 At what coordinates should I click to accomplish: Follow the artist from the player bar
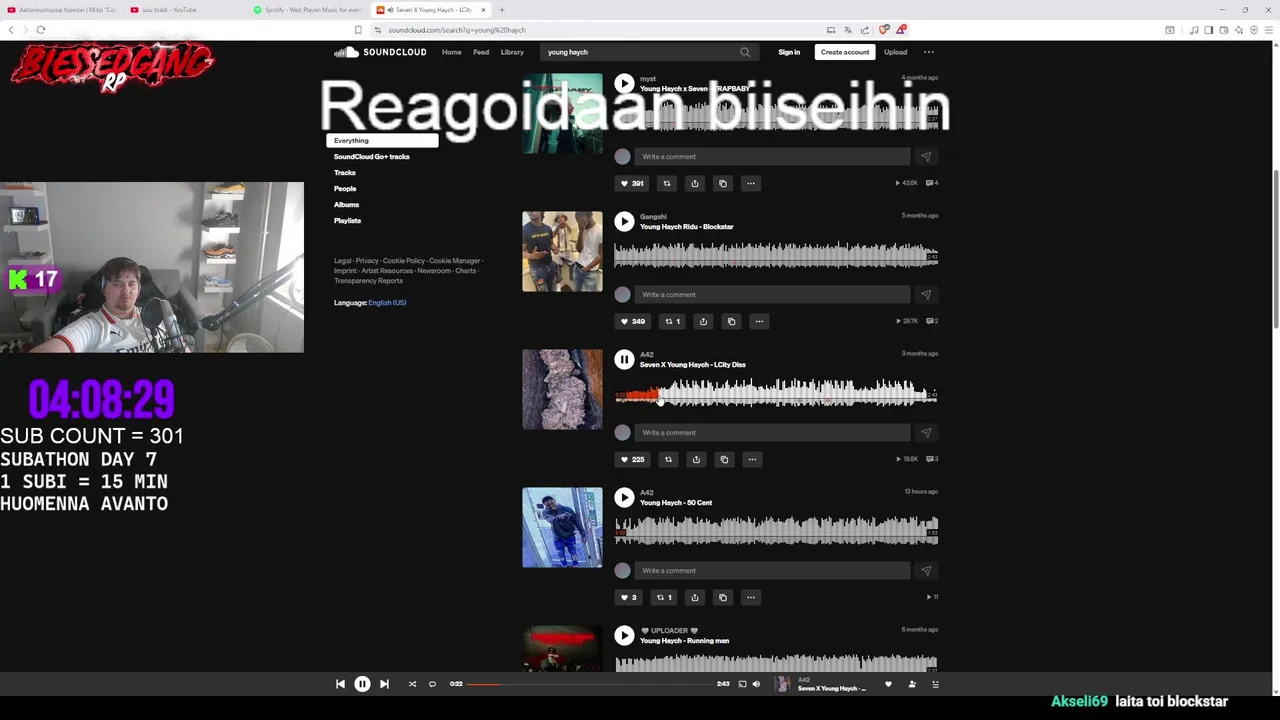(912, 684)
